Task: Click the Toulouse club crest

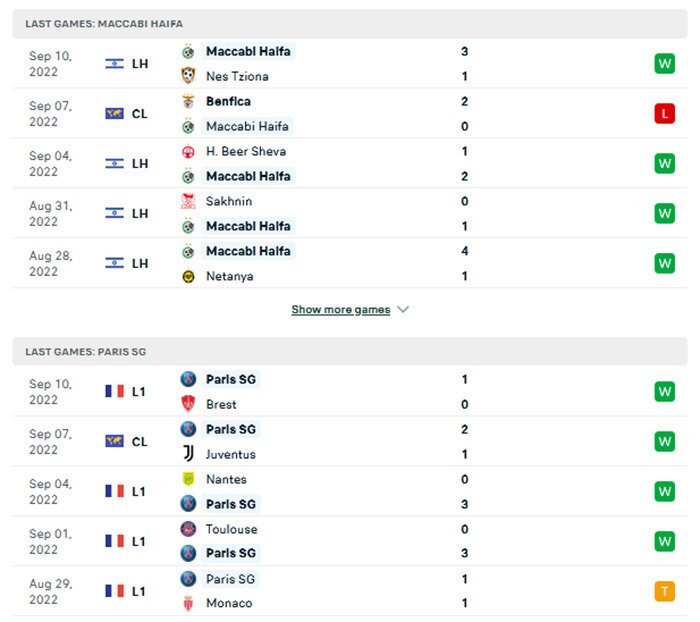Action: (188, 529)
